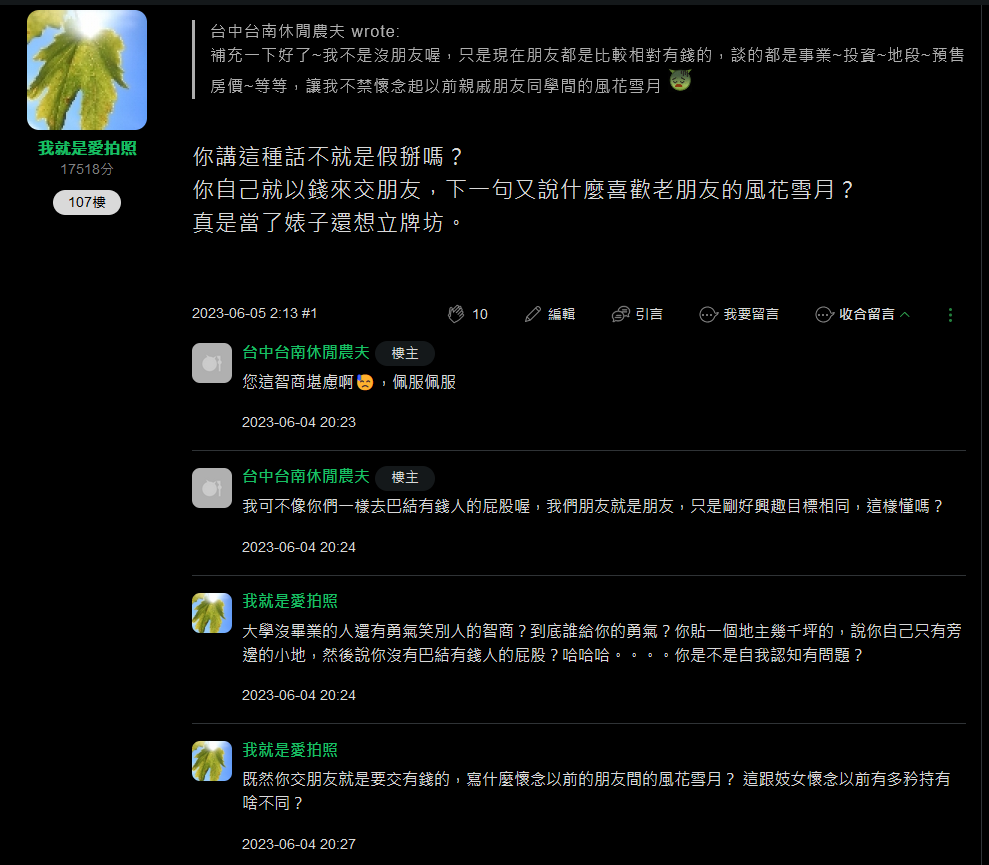Click the worried face emoji in comment
Image resolution: width=989 pixels, height=865 pixels.
coord(365,382)
